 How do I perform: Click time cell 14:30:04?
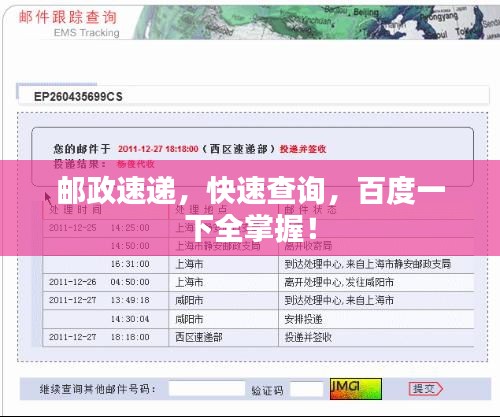point(130,319)
